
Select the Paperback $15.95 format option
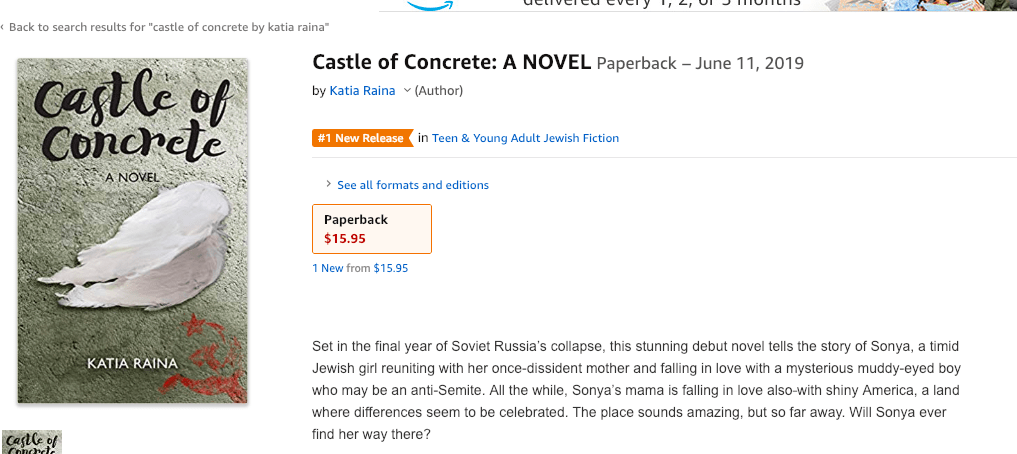click(372, 229)
